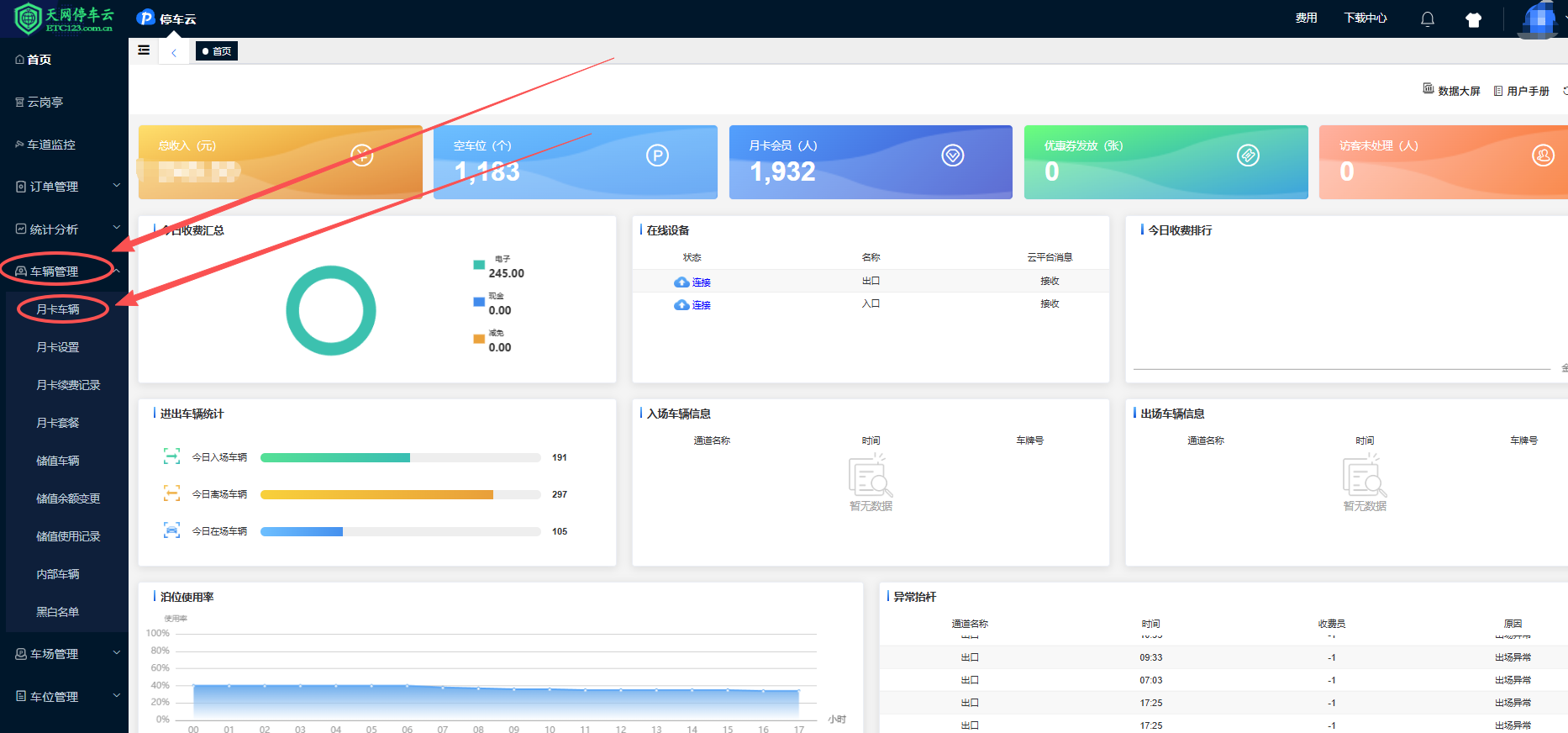Toggle 减免 orange legend swatch
Viewport: 1568px width, 733px height.
(x=479, y=339)
